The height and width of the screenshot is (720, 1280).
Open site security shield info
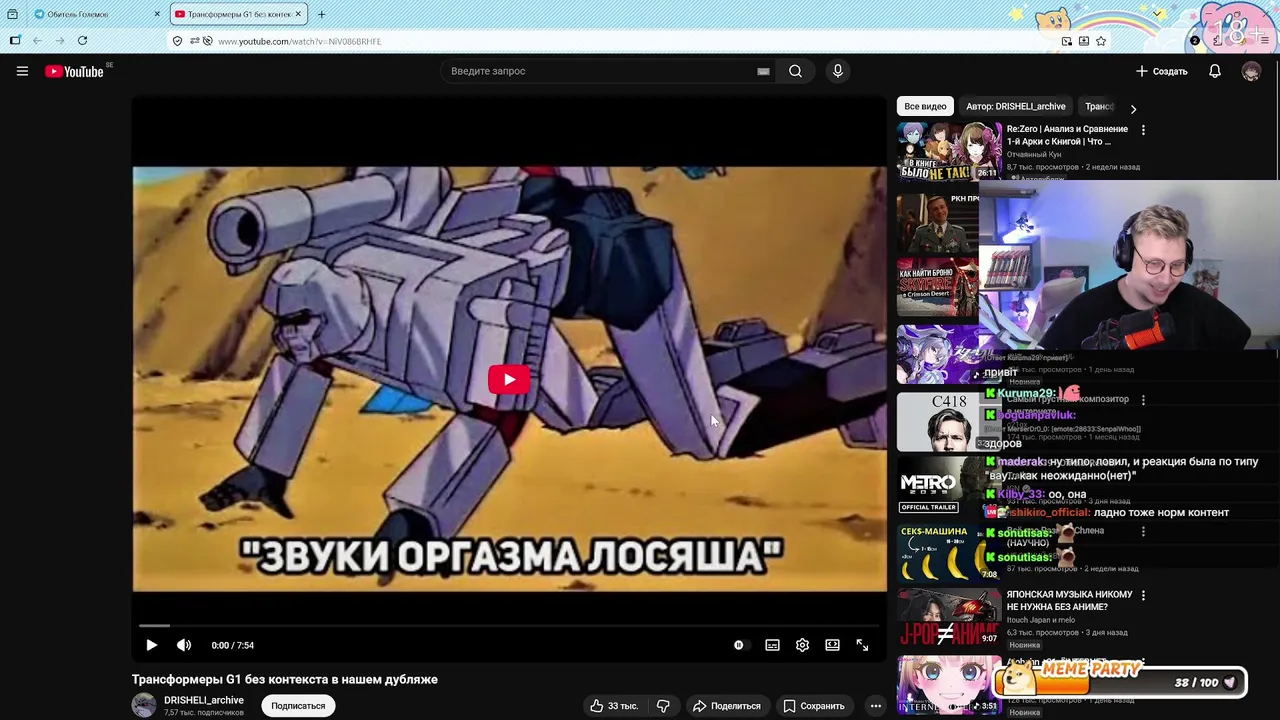click(177, 41)
